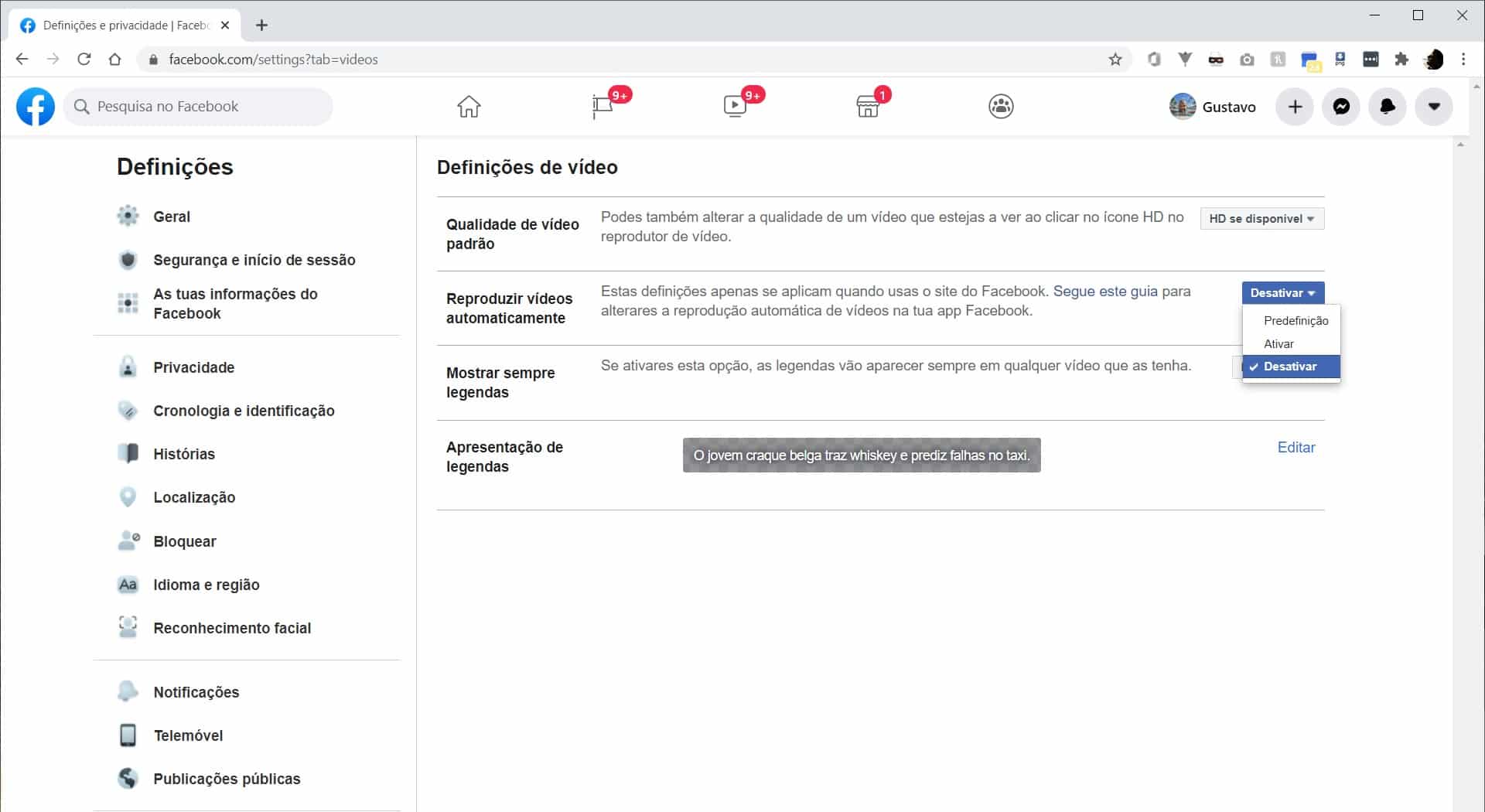Image resolution: width=1485 pixels, height=812 pixels.
Task: Open Messenger chat icon
Action: point(1341,107)
